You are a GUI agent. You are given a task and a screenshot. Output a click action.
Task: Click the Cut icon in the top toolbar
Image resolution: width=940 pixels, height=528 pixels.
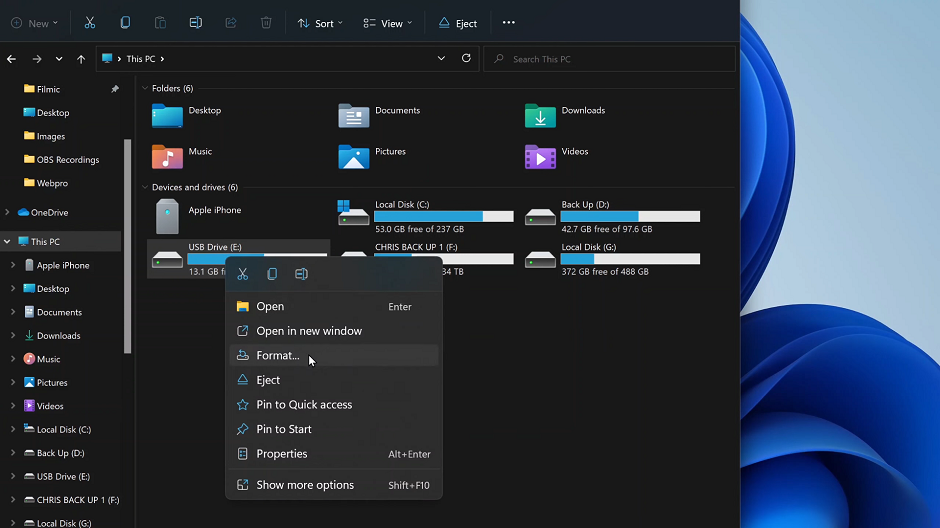tap(90, 23)
